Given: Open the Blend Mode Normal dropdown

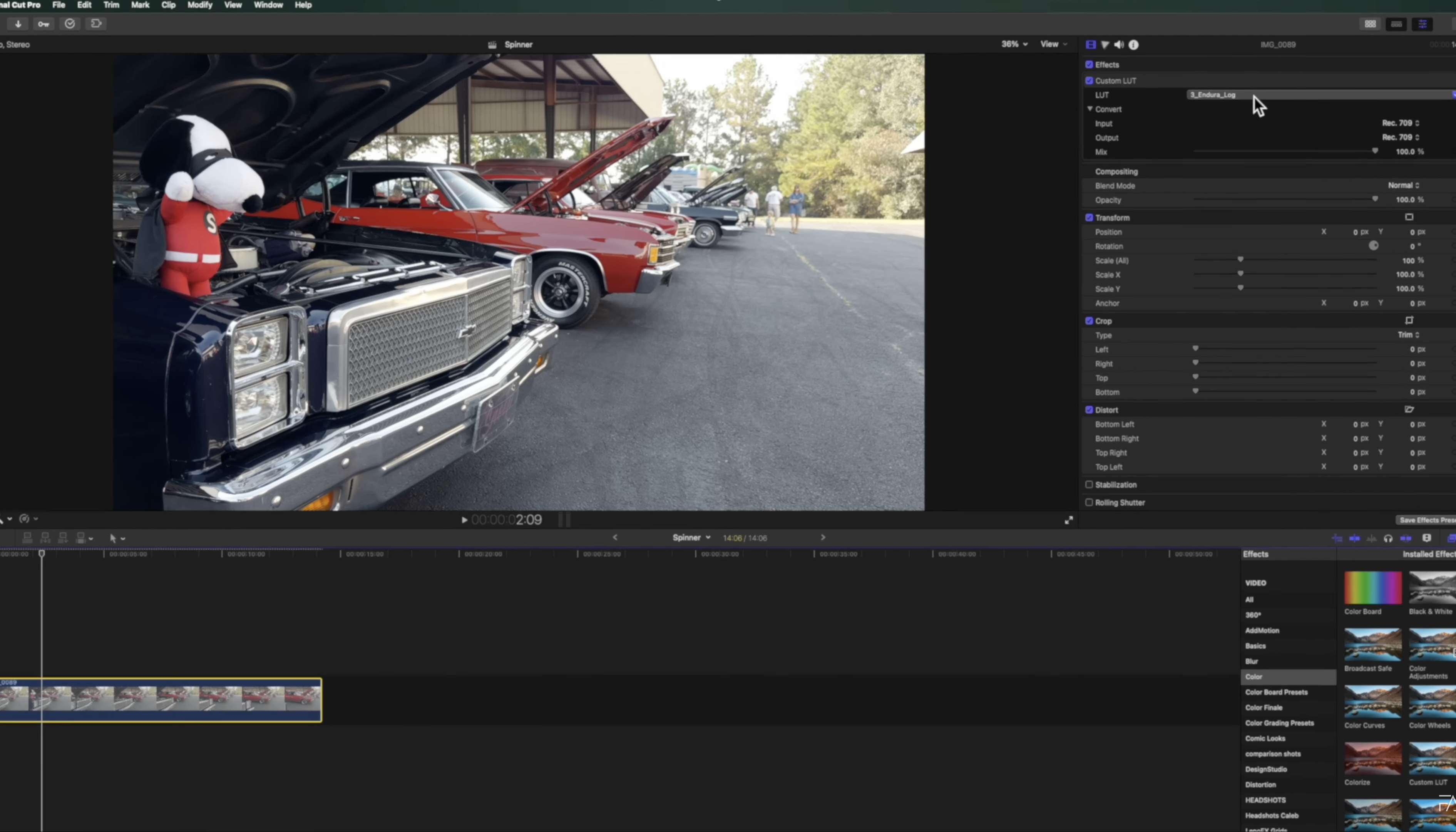Looking at the screenshot, I should (1404, 185).
